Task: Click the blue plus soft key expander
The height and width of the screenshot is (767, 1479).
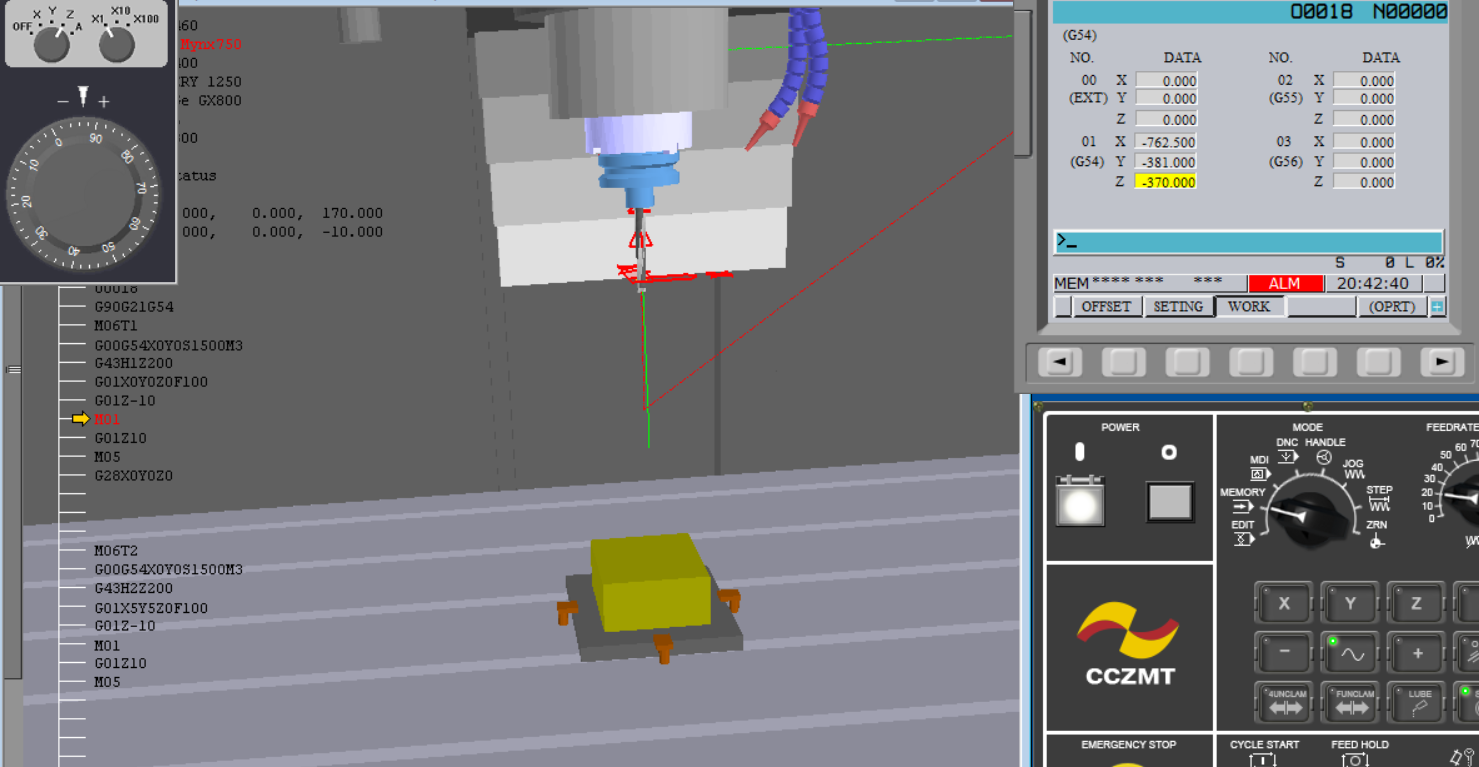Action: click(1437, 307)
